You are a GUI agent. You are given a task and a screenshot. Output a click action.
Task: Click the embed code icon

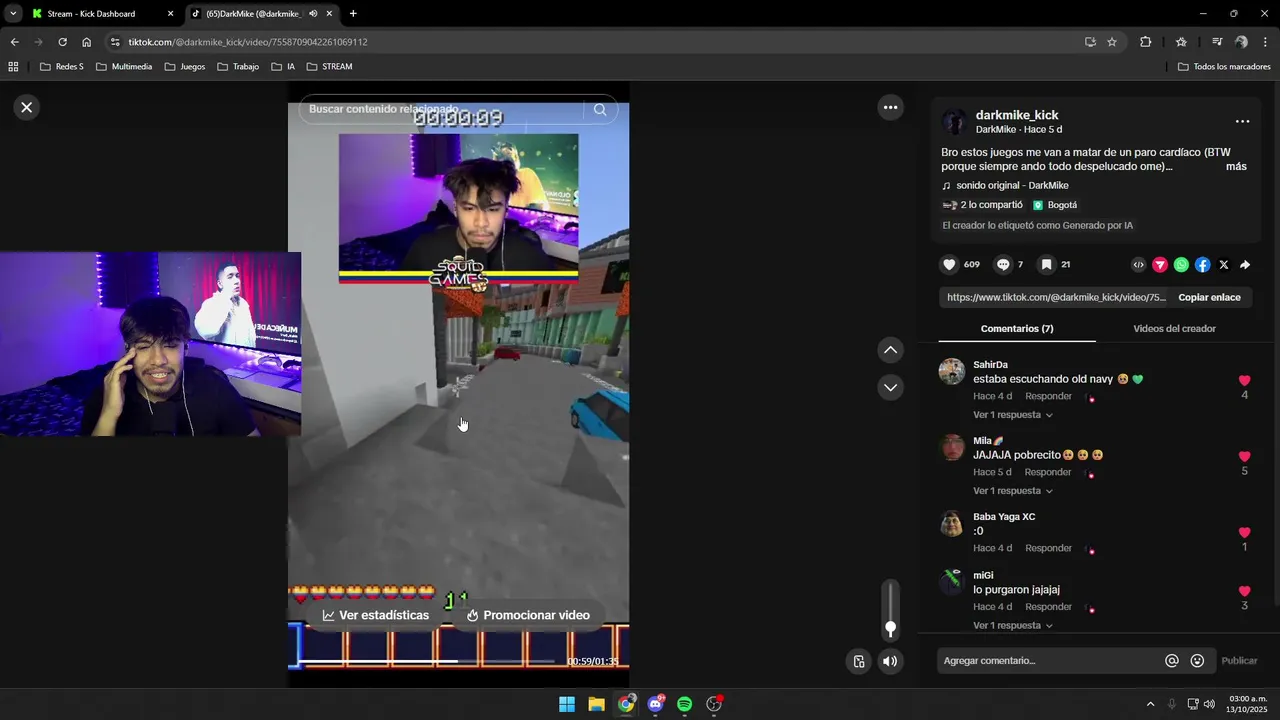[1138, 265]
